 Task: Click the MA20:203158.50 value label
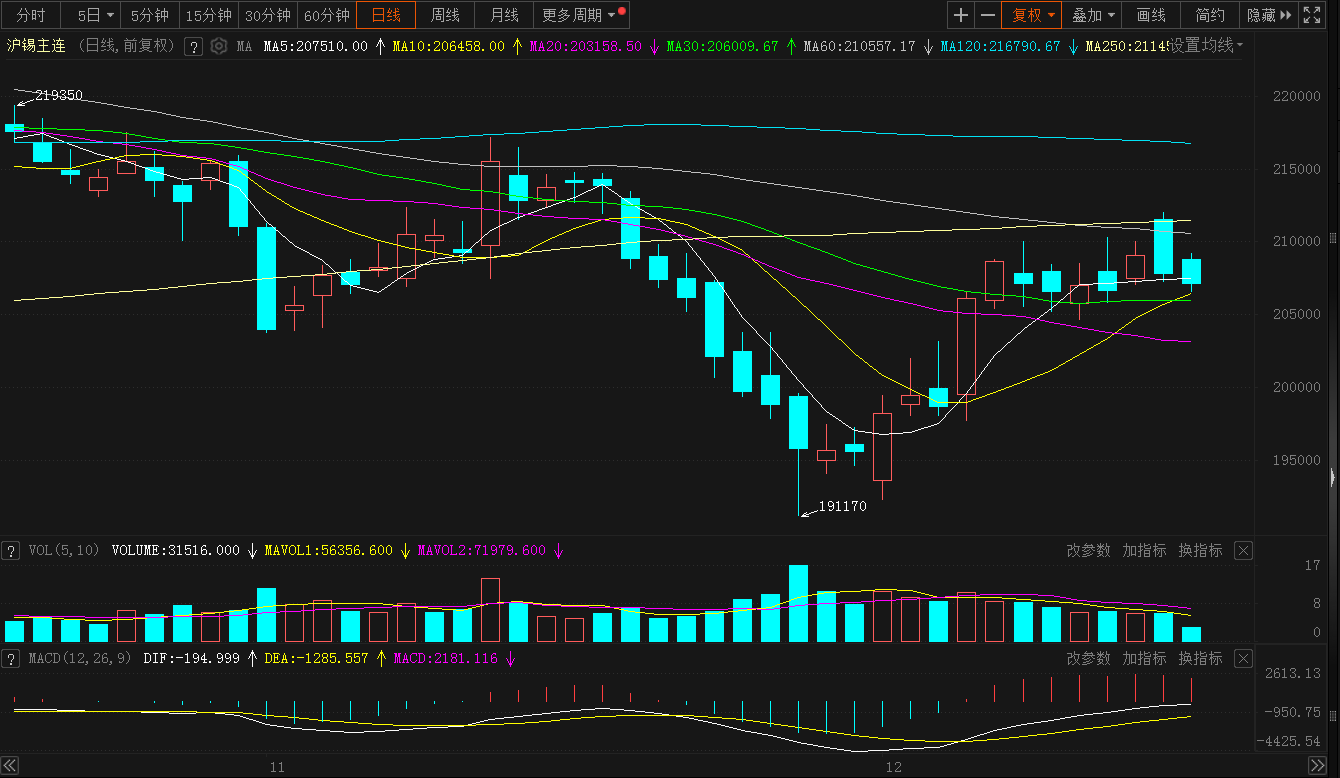pyautogui.click(x=585, y=46)
